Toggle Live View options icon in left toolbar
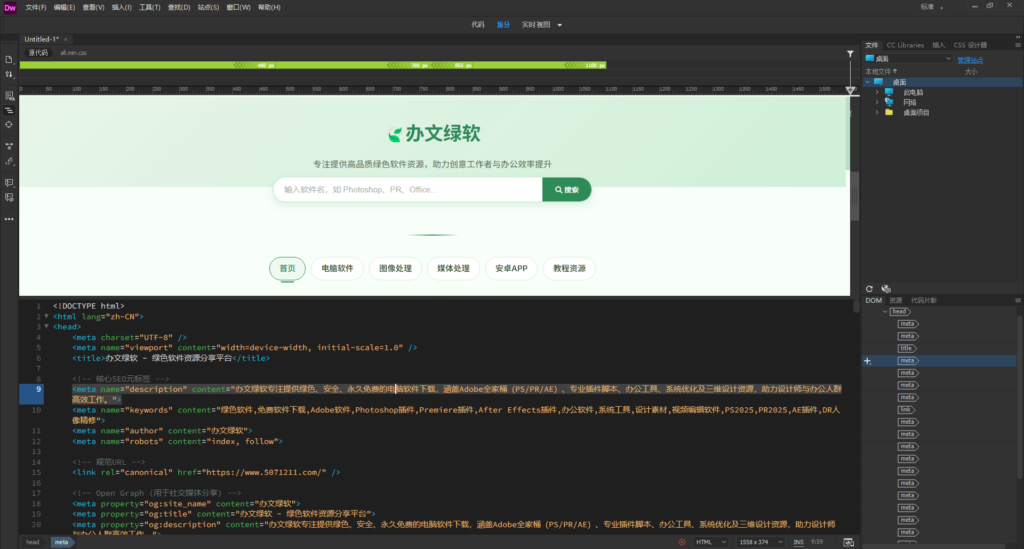The height and width of the screenshot is (549, 1024). (9, 95)
